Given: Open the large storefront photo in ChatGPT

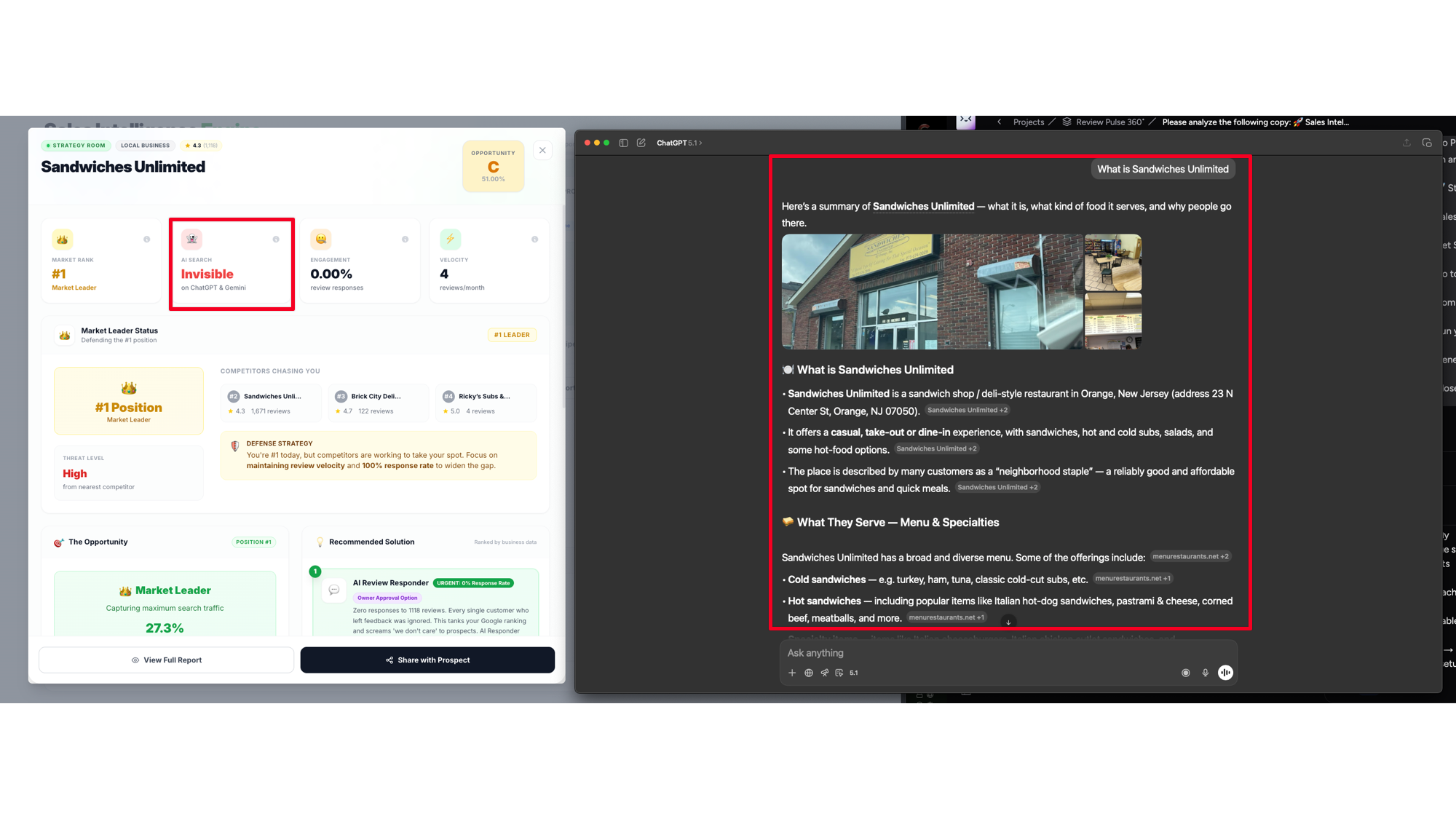Looking at the screenshot, I should point(933,292).
